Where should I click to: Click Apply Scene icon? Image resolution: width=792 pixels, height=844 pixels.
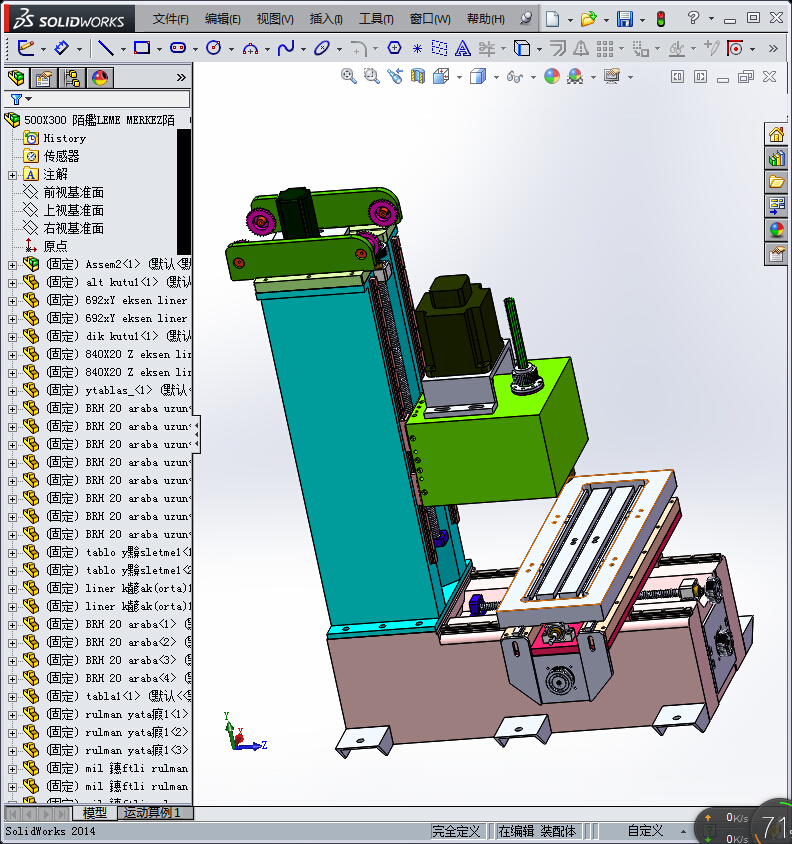point(575,76)
